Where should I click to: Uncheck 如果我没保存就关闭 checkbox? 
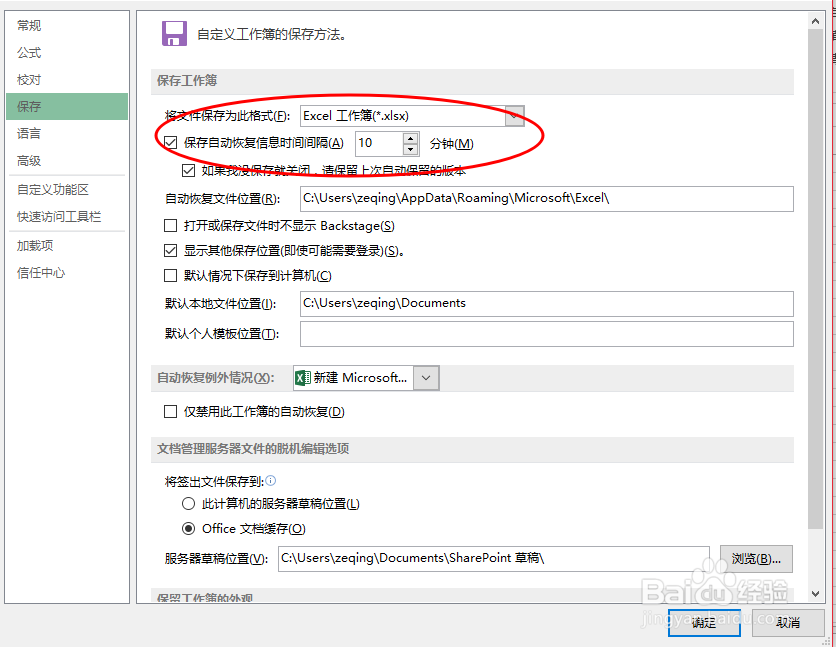click(189, 169)
